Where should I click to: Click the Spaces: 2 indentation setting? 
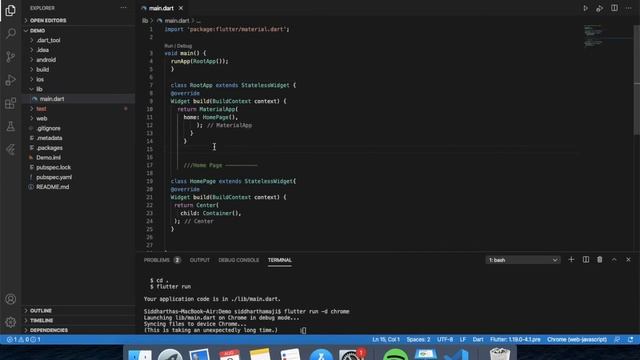pyautogui.click(x=418, y=339)
